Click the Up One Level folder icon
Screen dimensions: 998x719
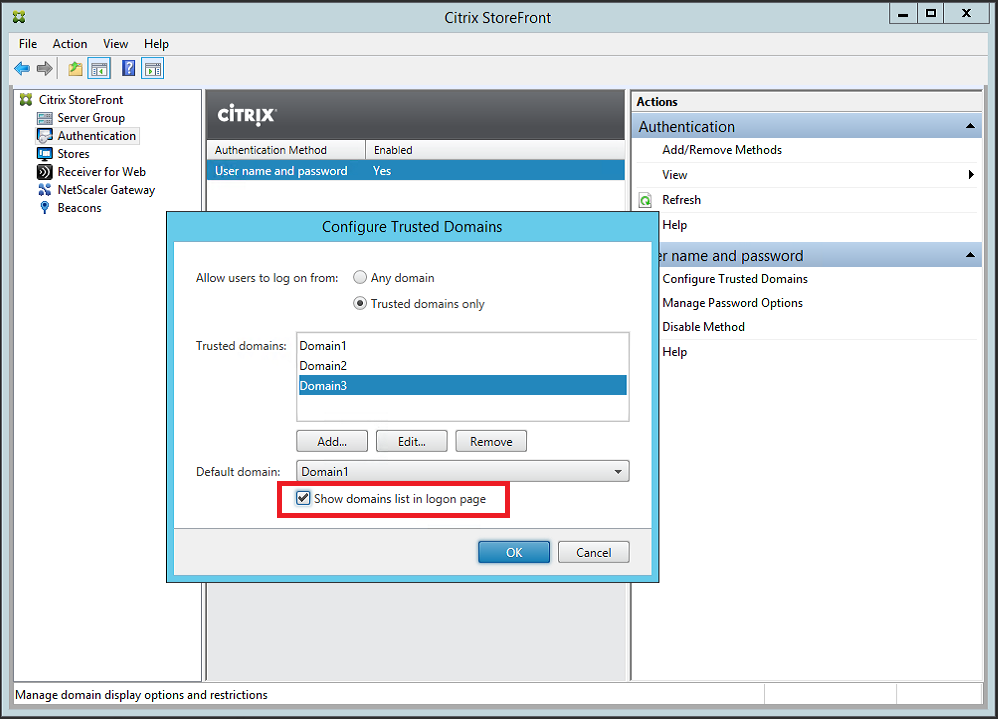pos(75,68)
